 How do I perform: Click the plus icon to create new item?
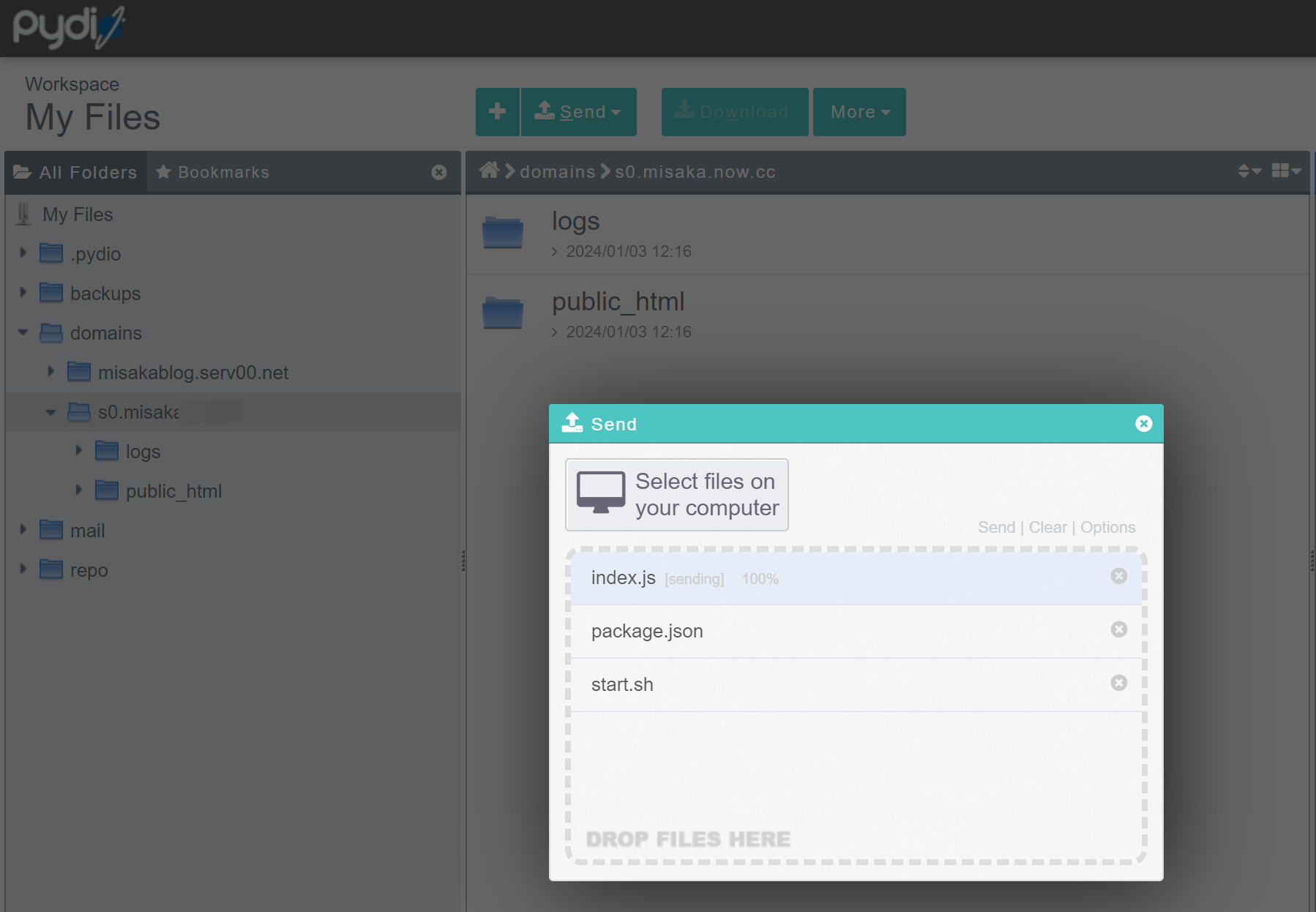coord(498,112)
